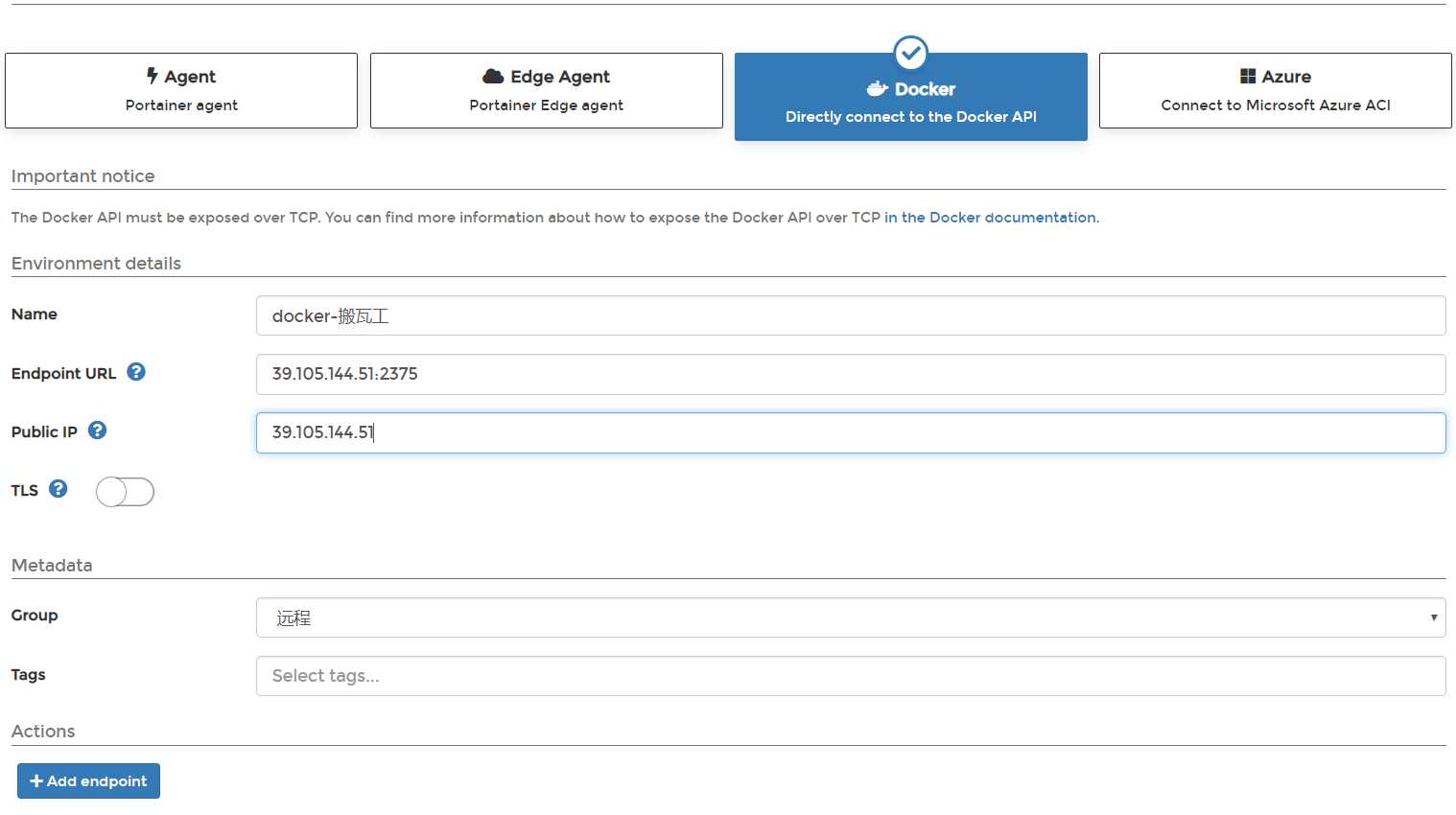Select the Docker API environment card
The height and width of the screenshot is (815, 1456).
coord(911,97)
